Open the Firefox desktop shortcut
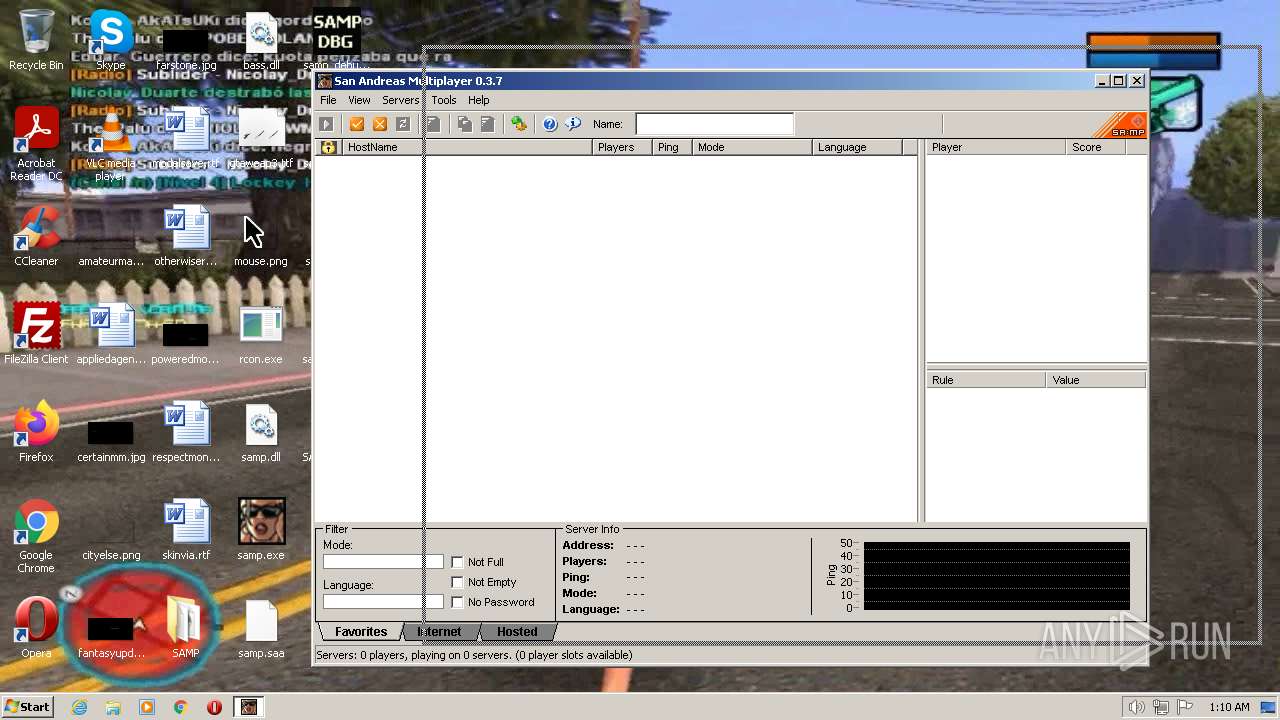The image size is (1280, 720). click(36, 433)
